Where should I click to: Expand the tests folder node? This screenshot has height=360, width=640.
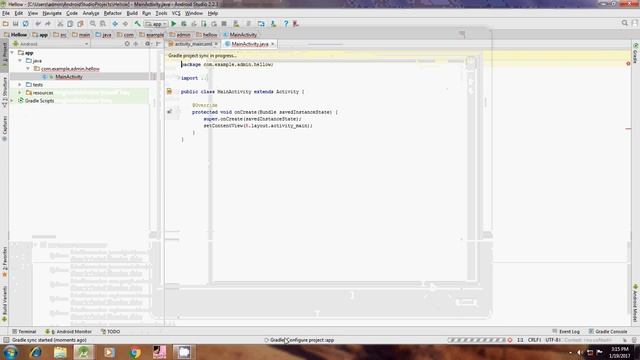20,84
